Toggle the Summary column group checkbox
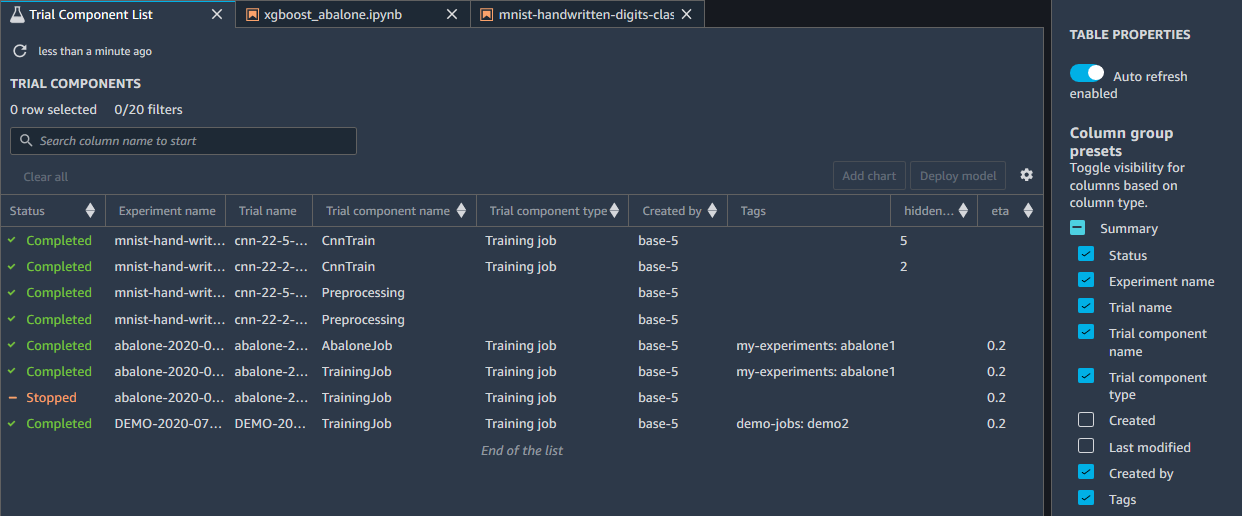1242x516 pixels. pos(1077,228)
